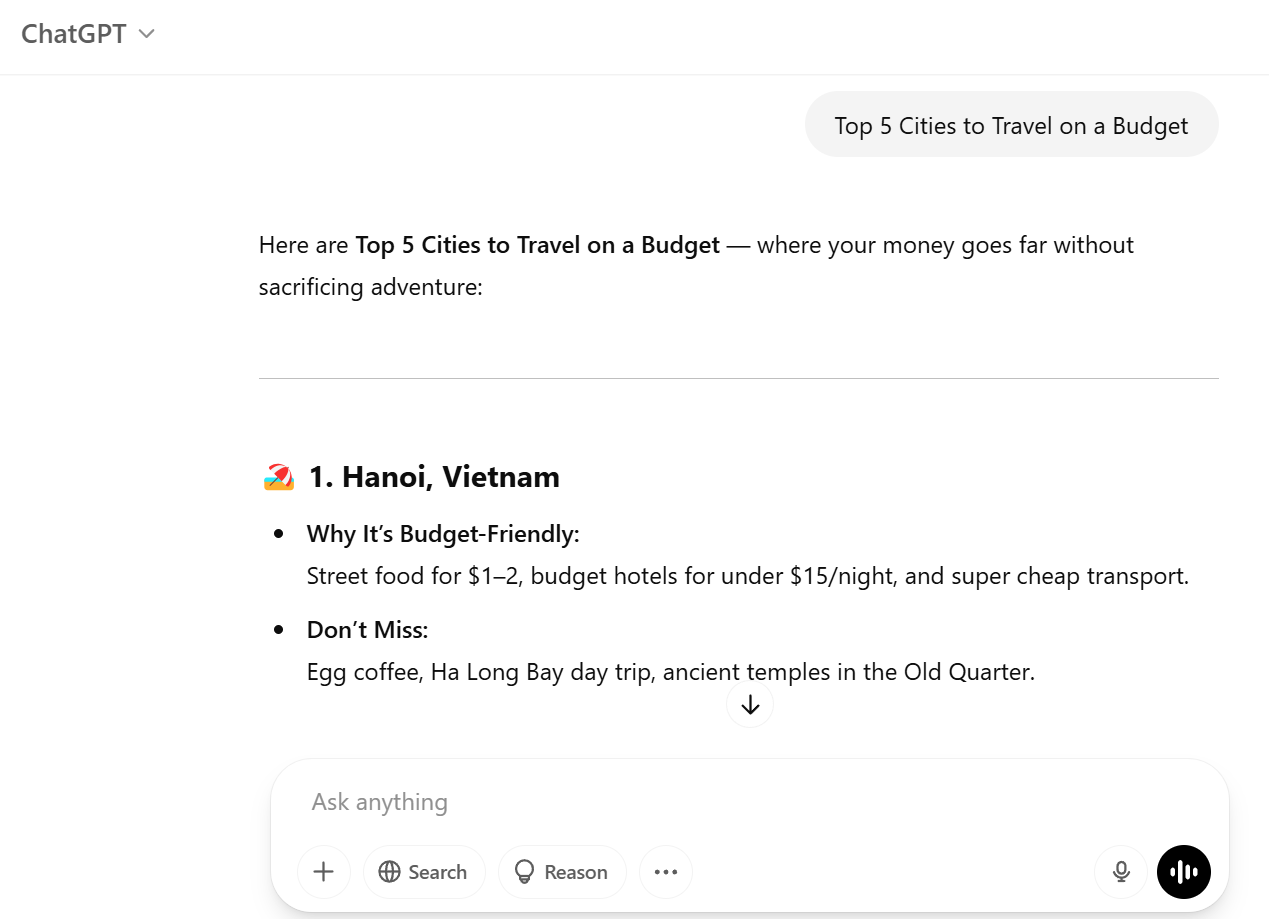Click the line mentioning Street food for $1–2
The image size is (1269, 919).
747,576
